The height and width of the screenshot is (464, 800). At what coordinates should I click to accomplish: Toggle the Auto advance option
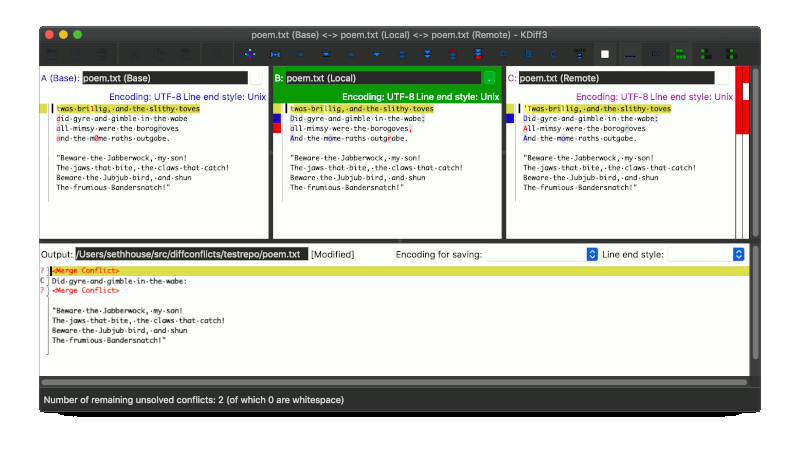coord(580,53)
